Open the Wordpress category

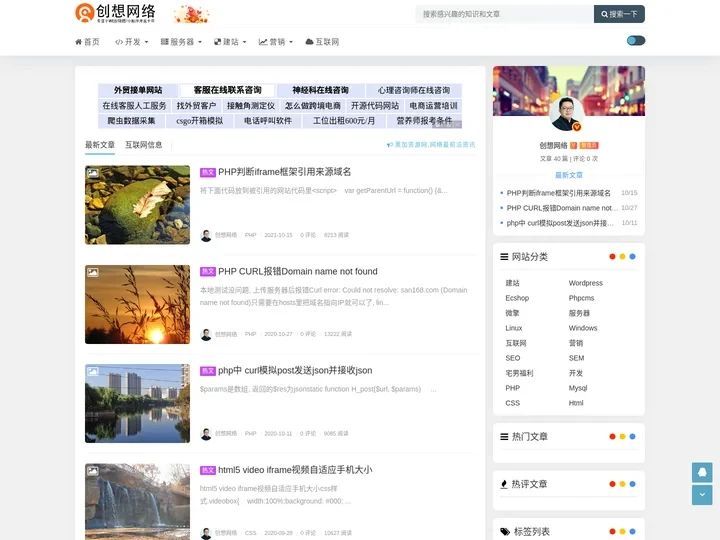pos(585,283)
